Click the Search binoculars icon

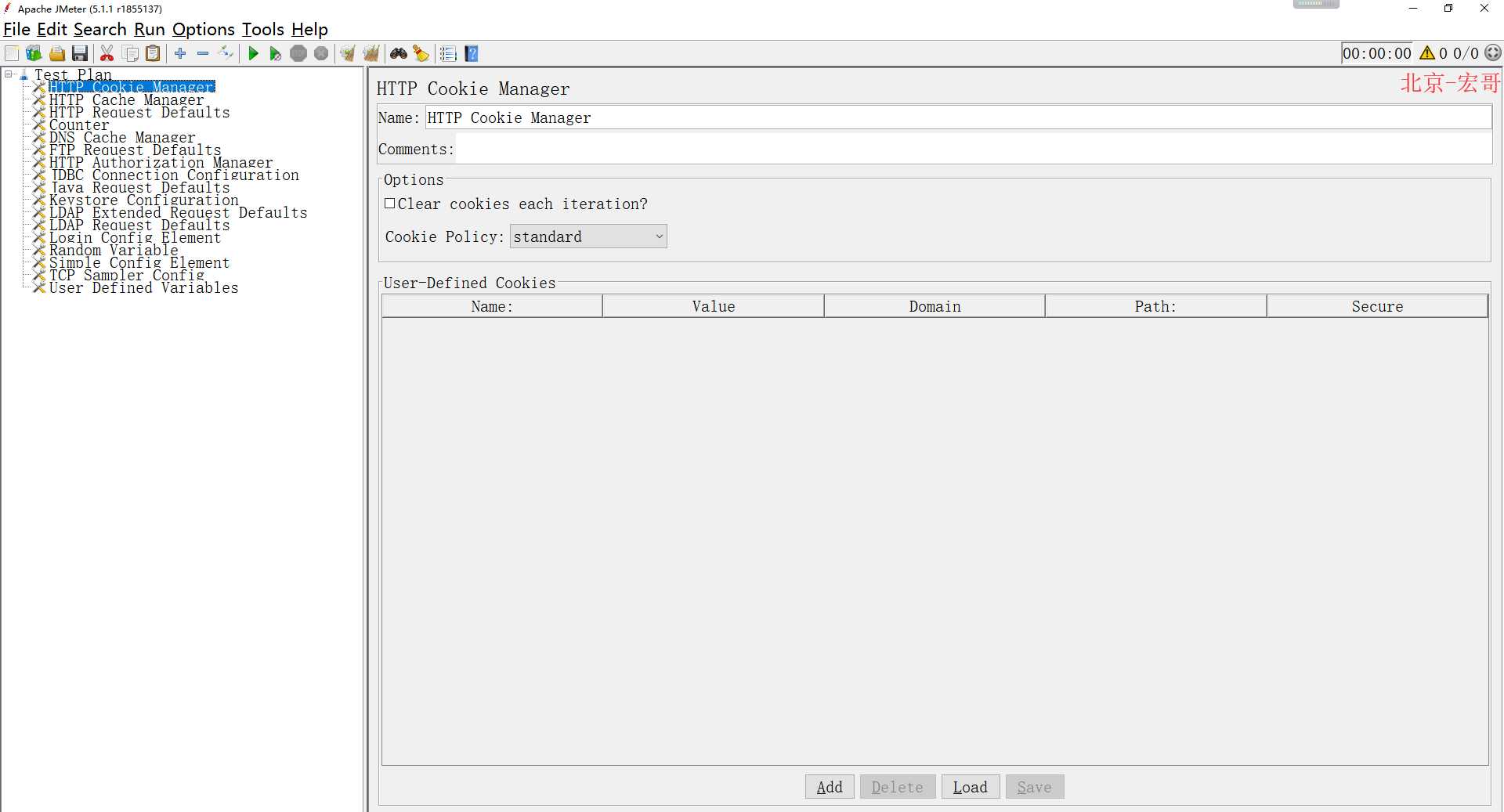point(399,53)
